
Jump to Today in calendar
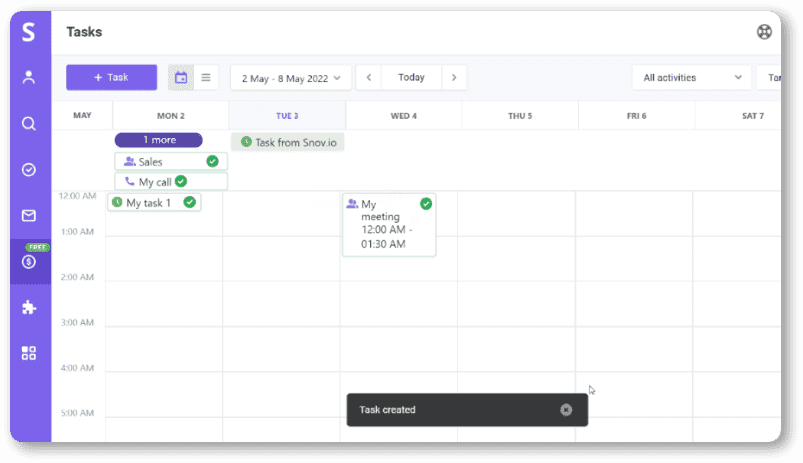click(x=411, y=78)
